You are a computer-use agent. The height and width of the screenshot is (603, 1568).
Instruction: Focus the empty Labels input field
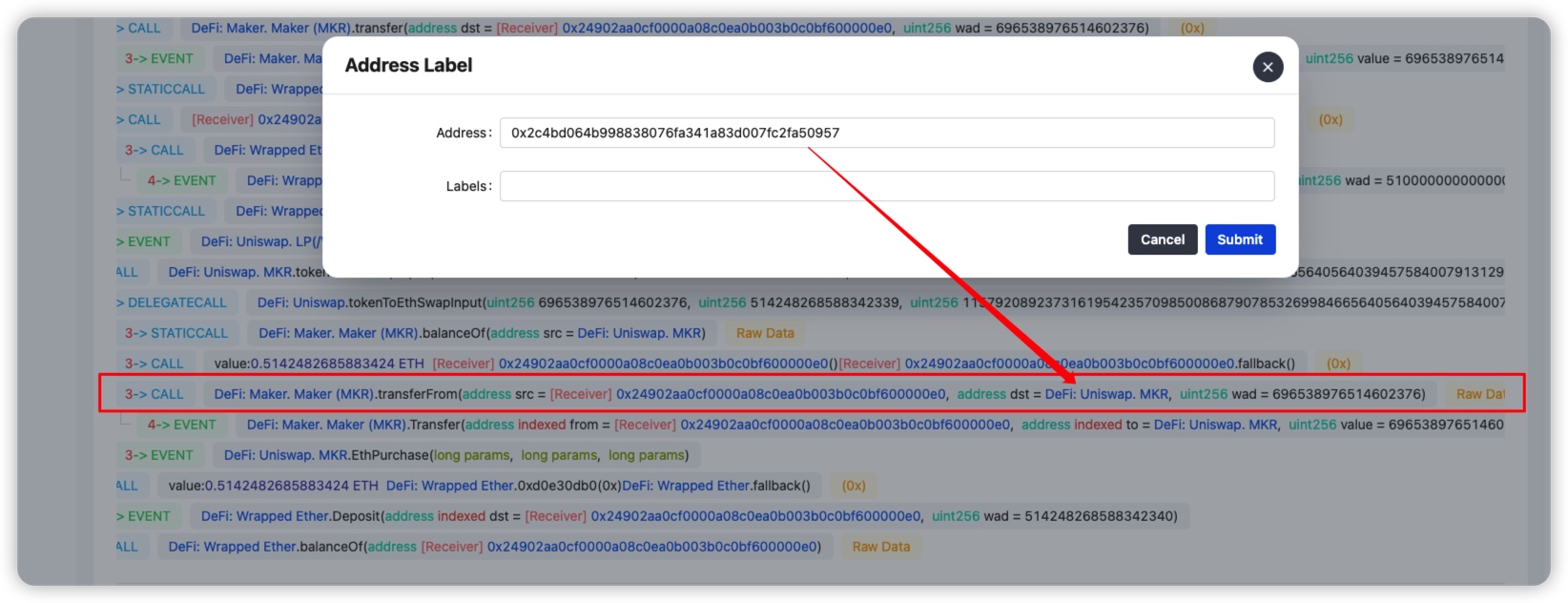click(887, 186)
